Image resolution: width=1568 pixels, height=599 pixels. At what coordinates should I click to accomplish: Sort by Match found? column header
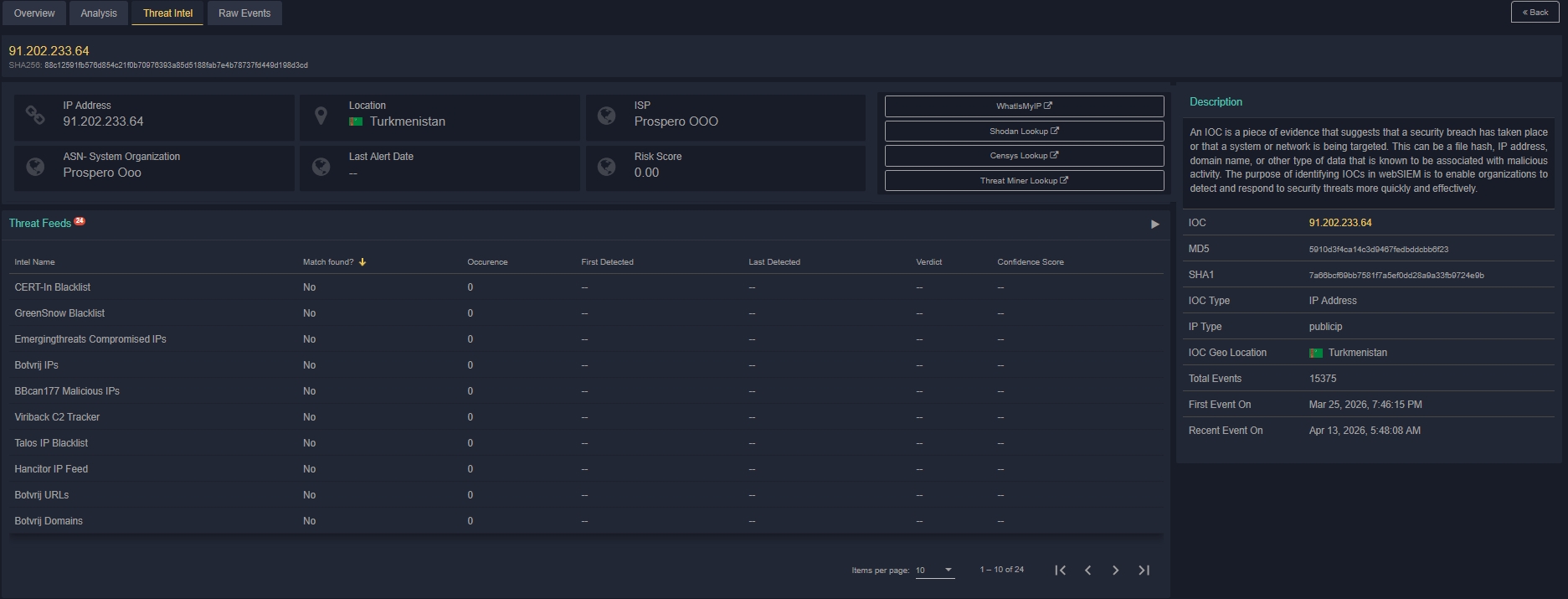coord(328,262)
